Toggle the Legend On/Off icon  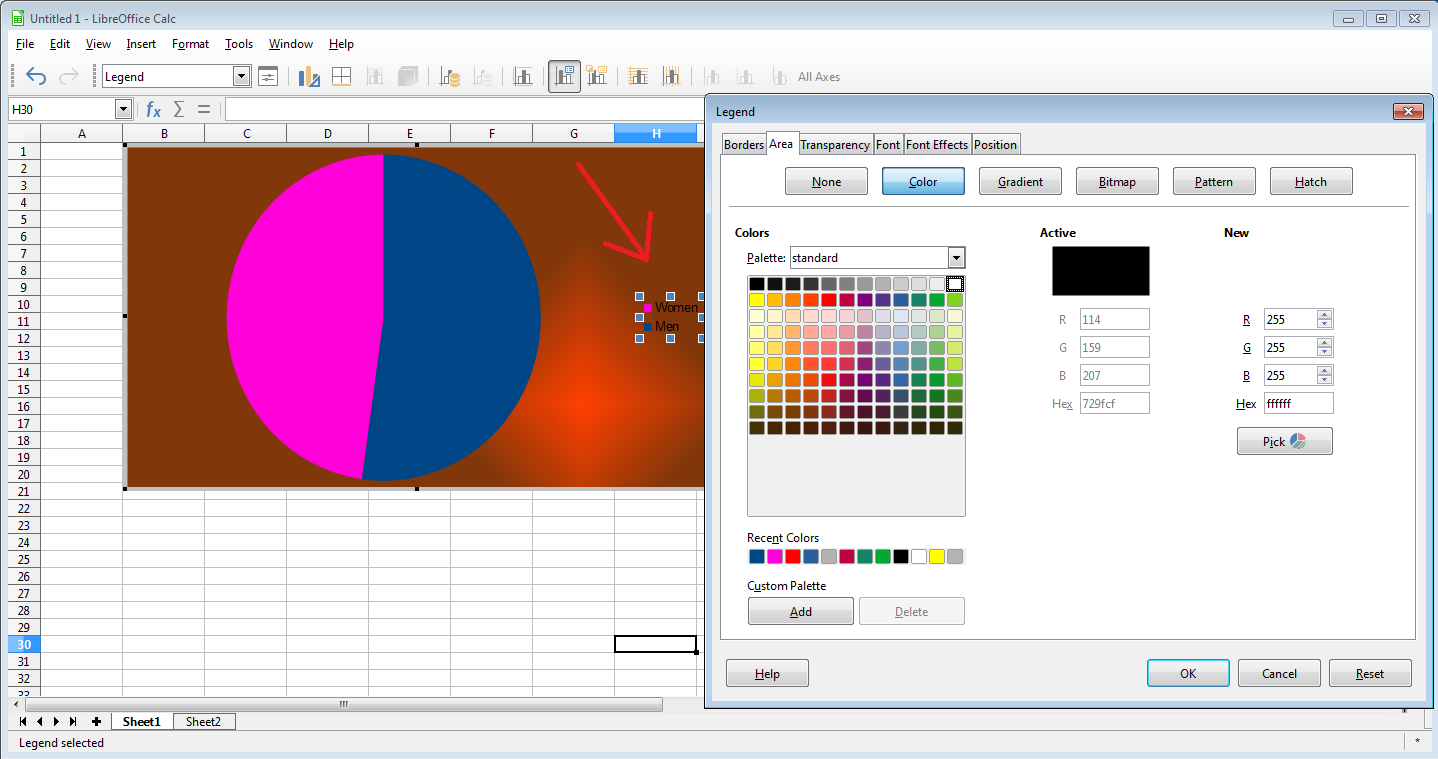565,76
